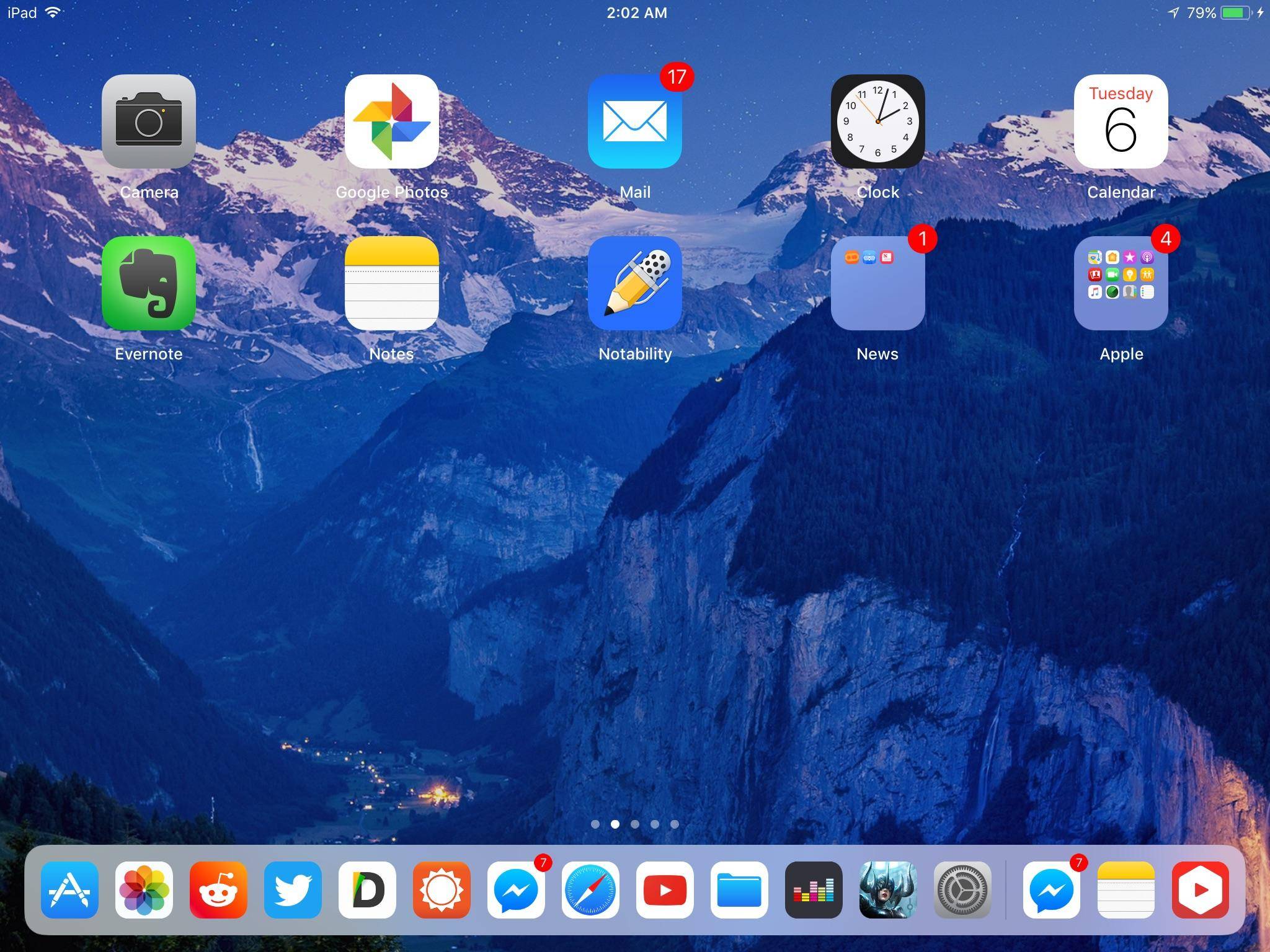Launch Evernote
Image resolution: width=1270 pixels, height=952 pixels.
pos(149,283)
